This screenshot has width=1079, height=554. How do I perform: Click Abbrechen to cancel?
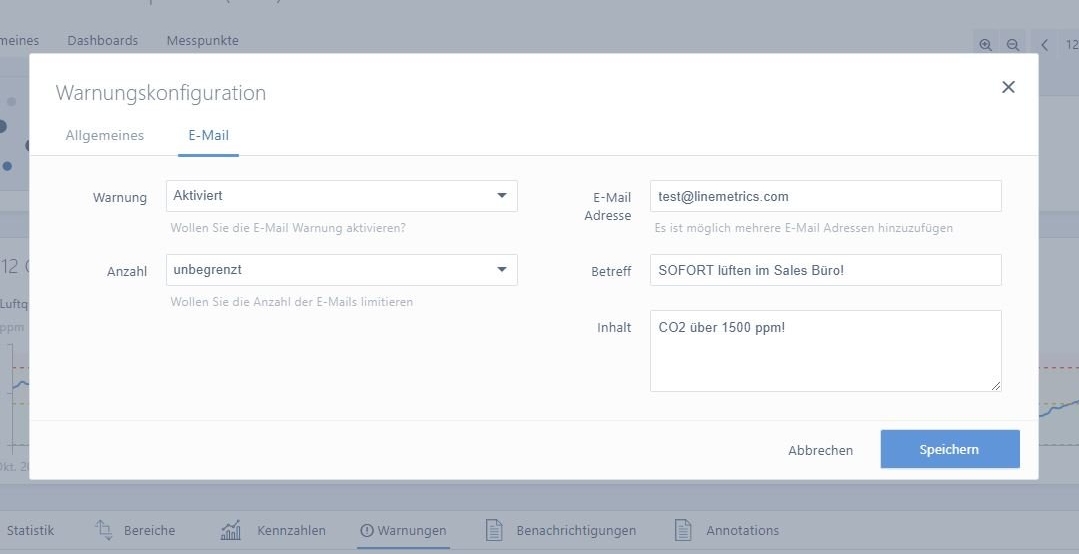(x=820, y=450)
